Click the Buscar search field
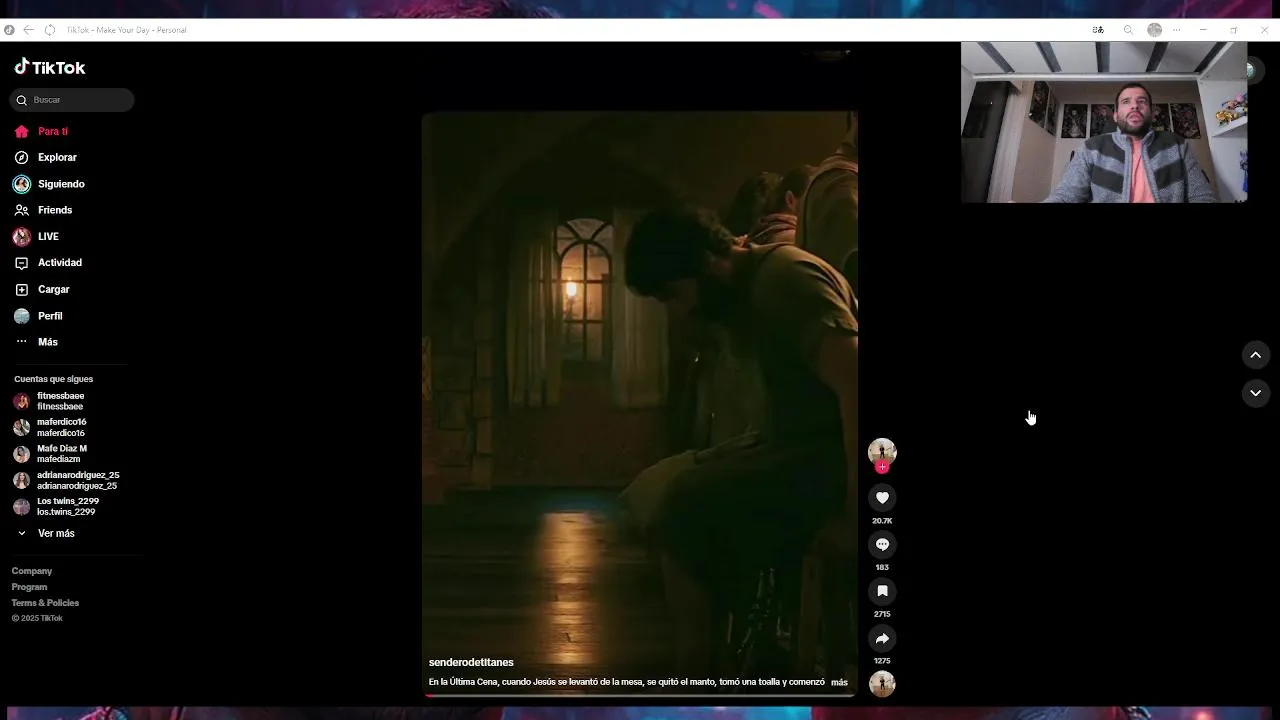Screen dimensions: 1280x720 pos(72,100)
